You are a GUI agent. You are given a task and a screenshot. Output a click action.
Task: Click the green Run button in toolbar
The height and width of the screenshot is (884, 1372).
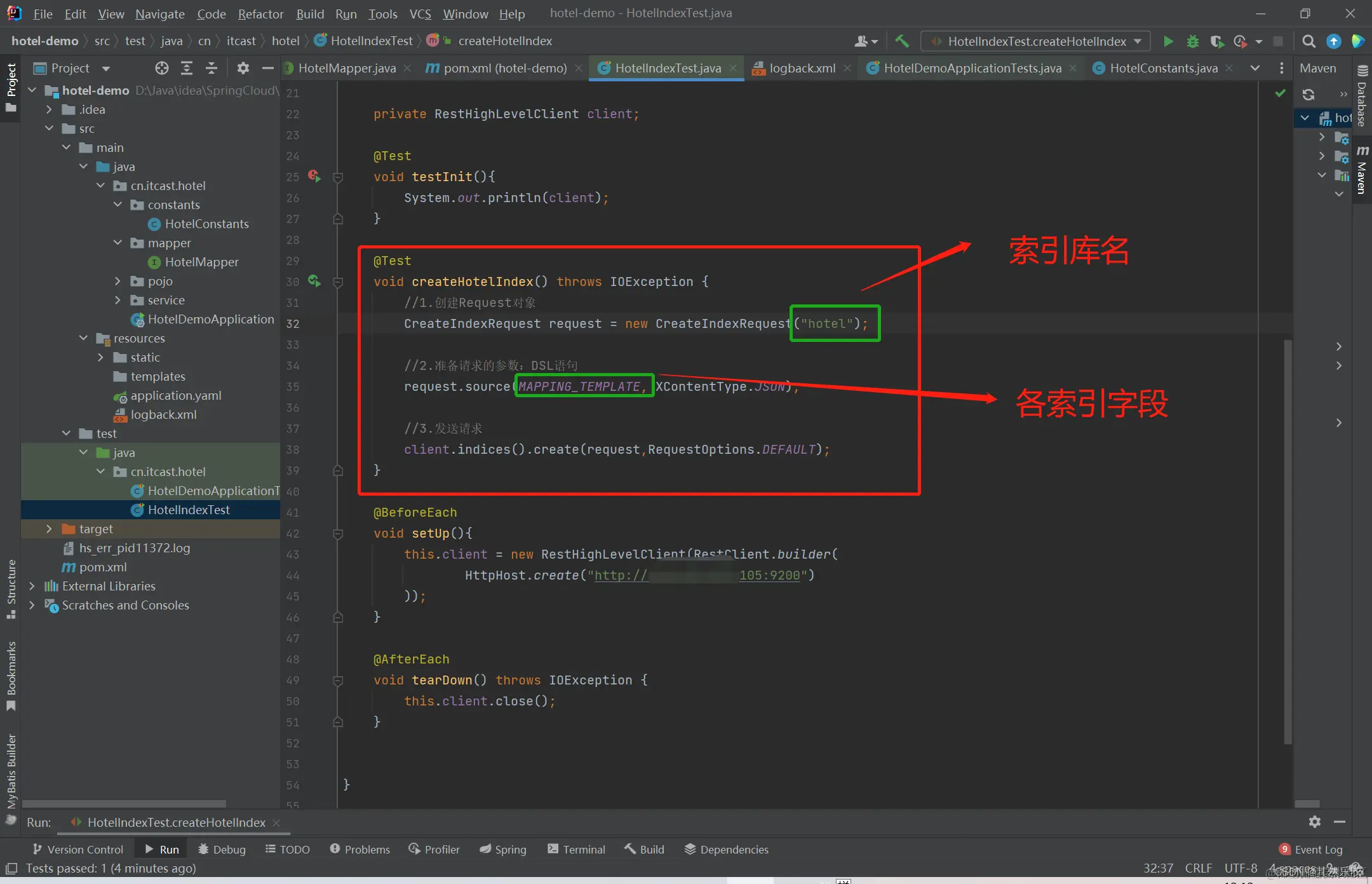tap(1167, 41)
